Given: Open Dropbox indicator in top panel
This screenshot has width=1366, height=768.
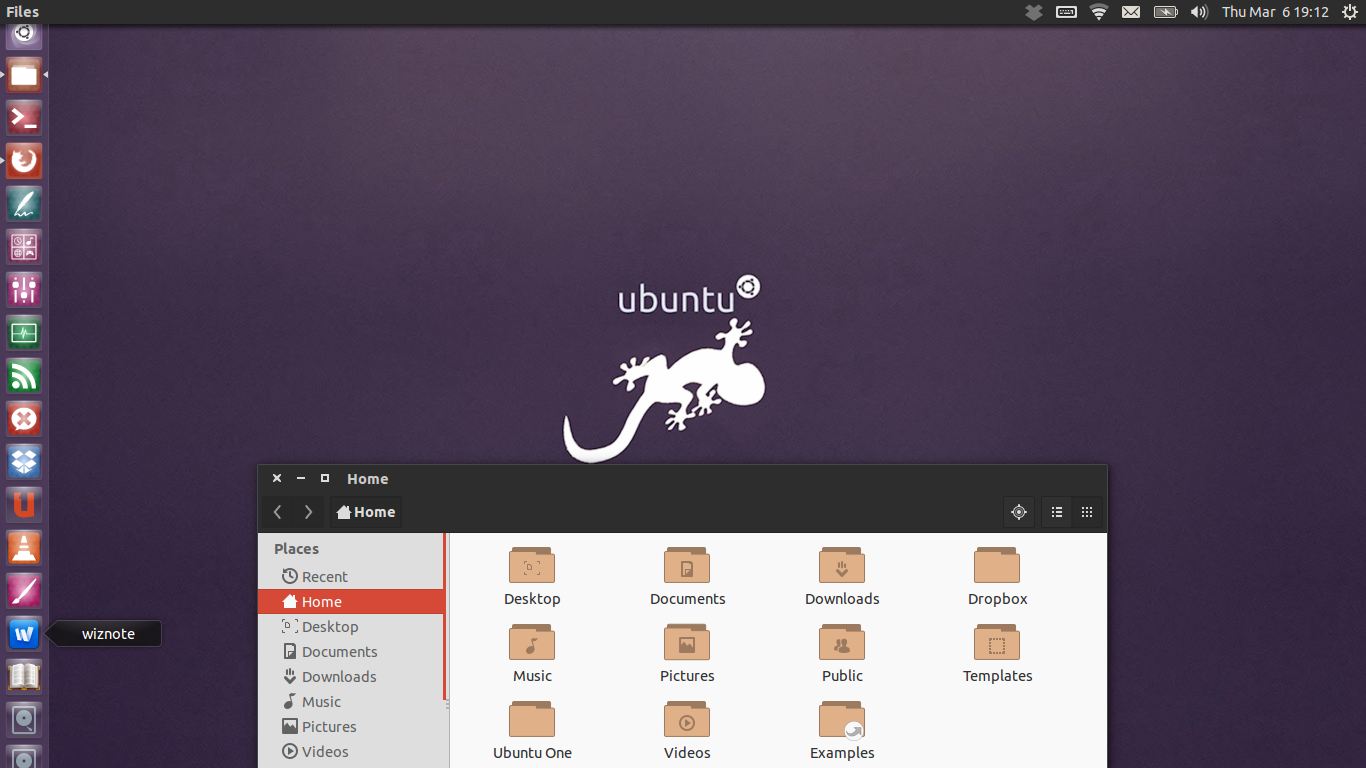Looking at the screenshot, I should pyautogui.click(x=1034, y=12).
